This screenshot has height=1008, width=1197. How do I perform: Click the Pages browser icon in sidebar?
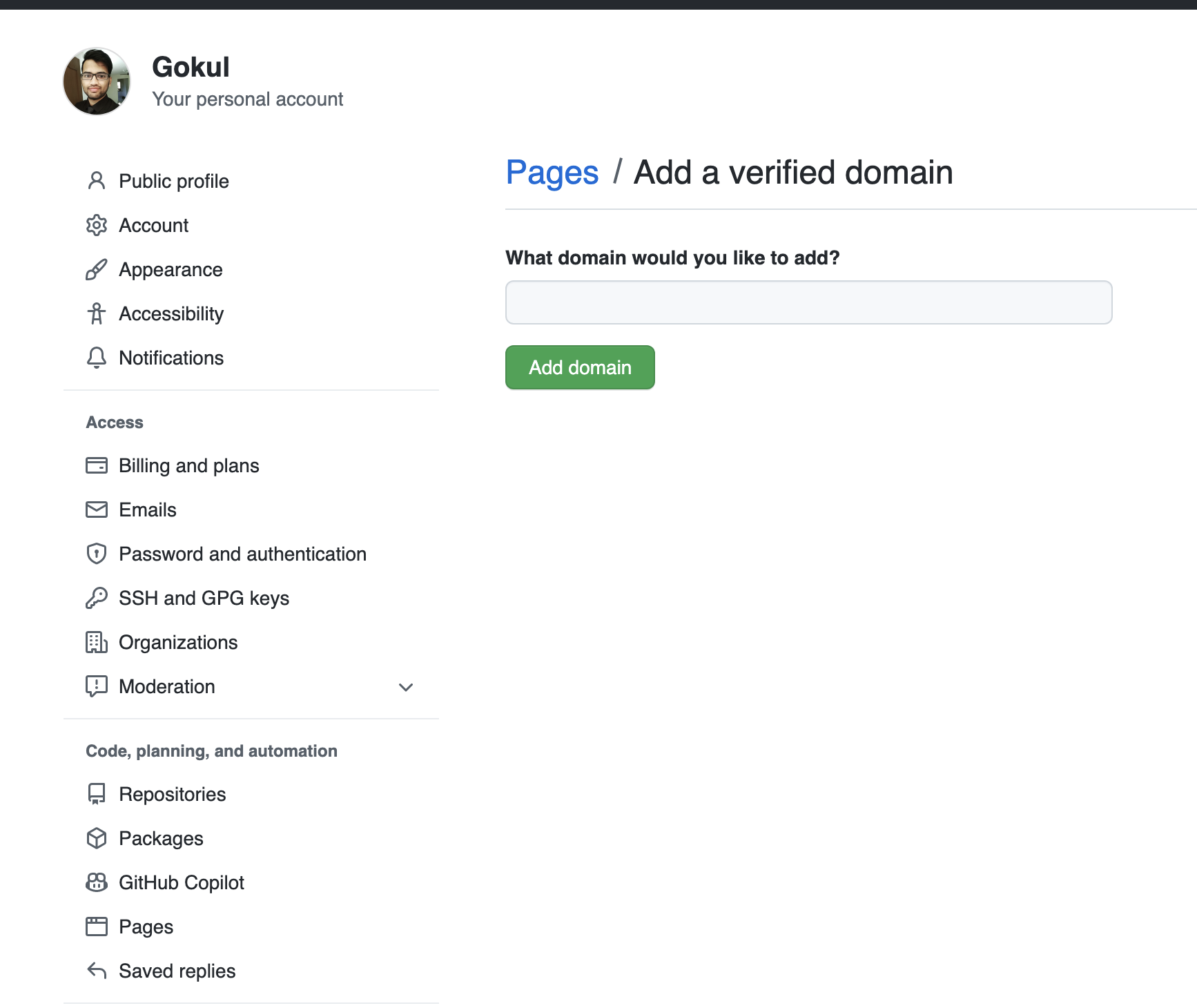click(x=97, y=927)
